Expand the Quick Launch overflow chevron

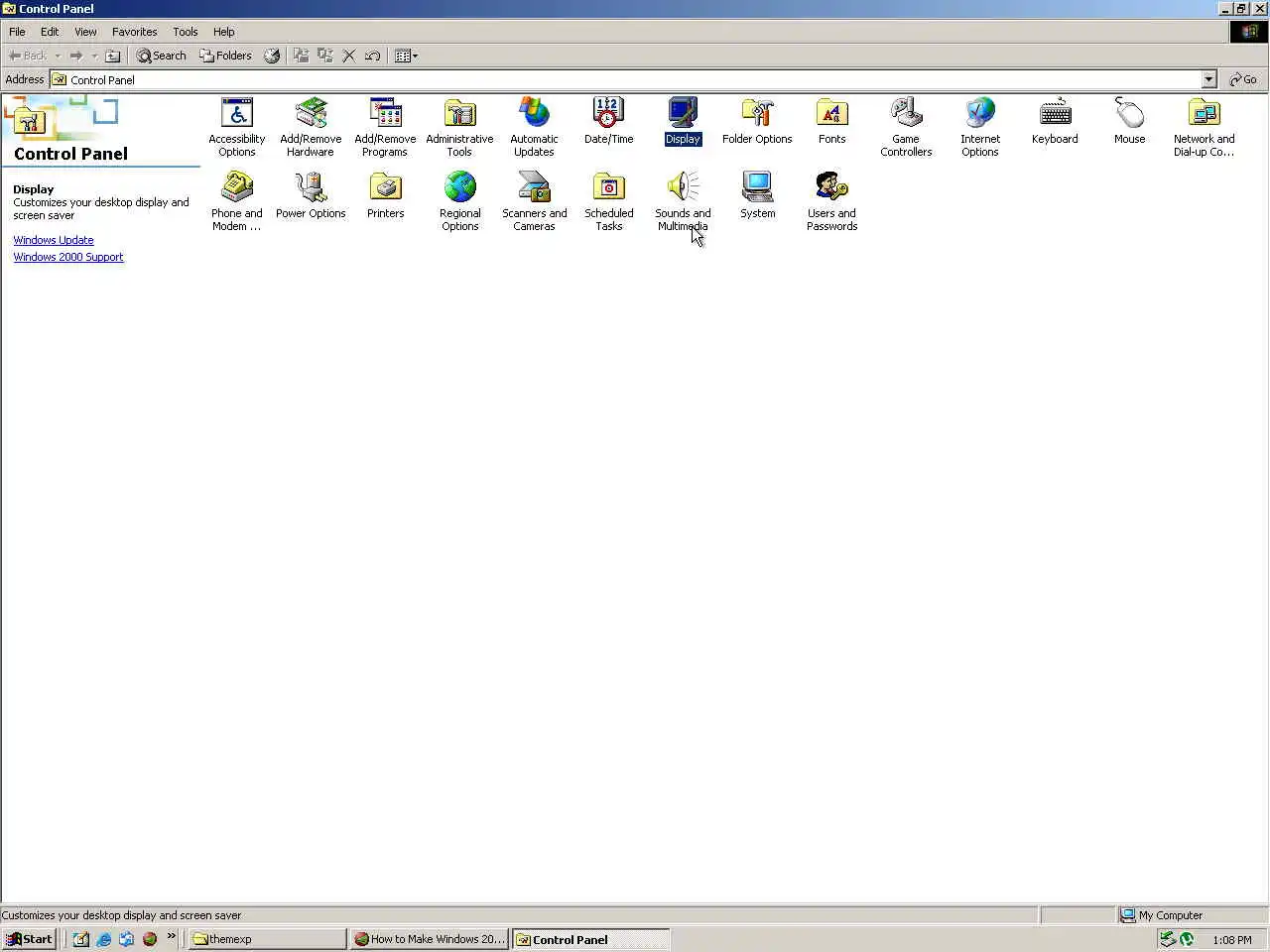[x=172, y=935]
